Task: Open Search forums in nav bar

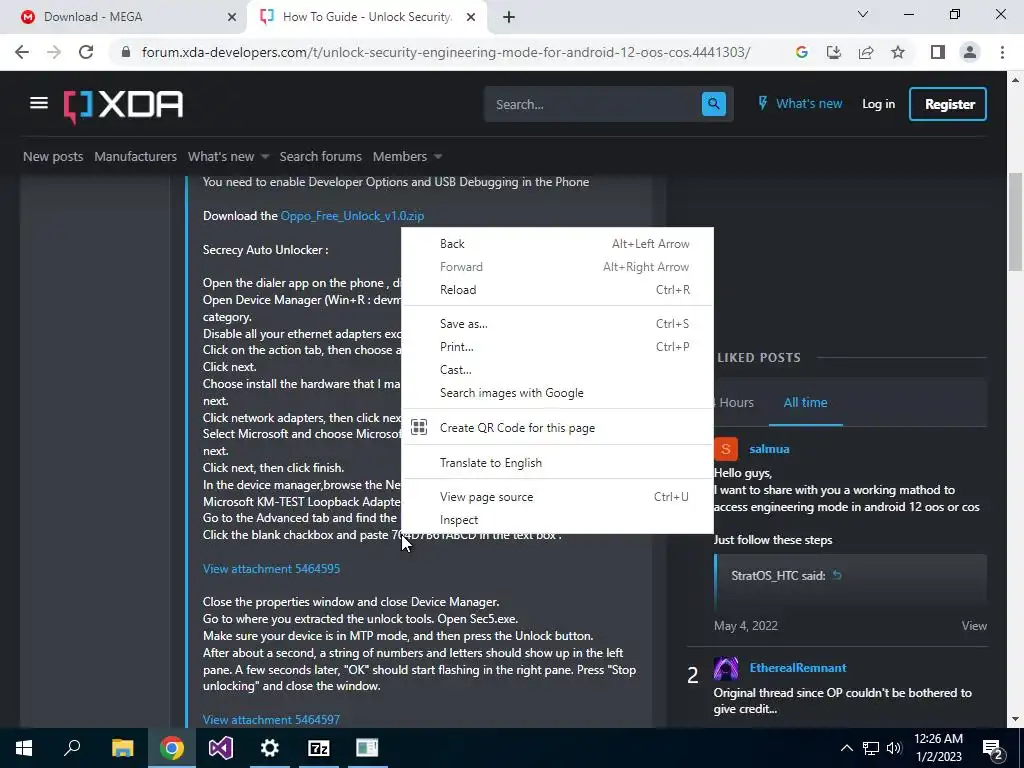Action: pyautogui.click(x=320, y=157)
